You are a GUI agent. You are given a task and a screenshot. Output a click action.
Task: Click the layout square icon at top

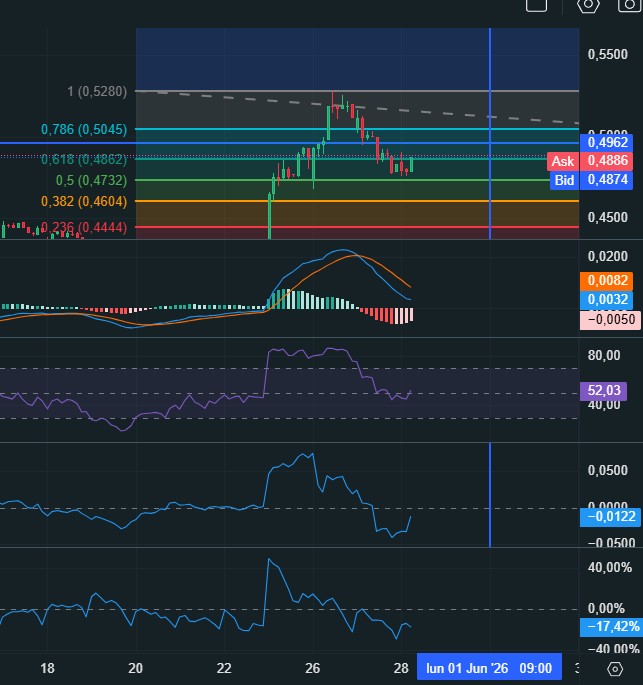tap(536, 5)
